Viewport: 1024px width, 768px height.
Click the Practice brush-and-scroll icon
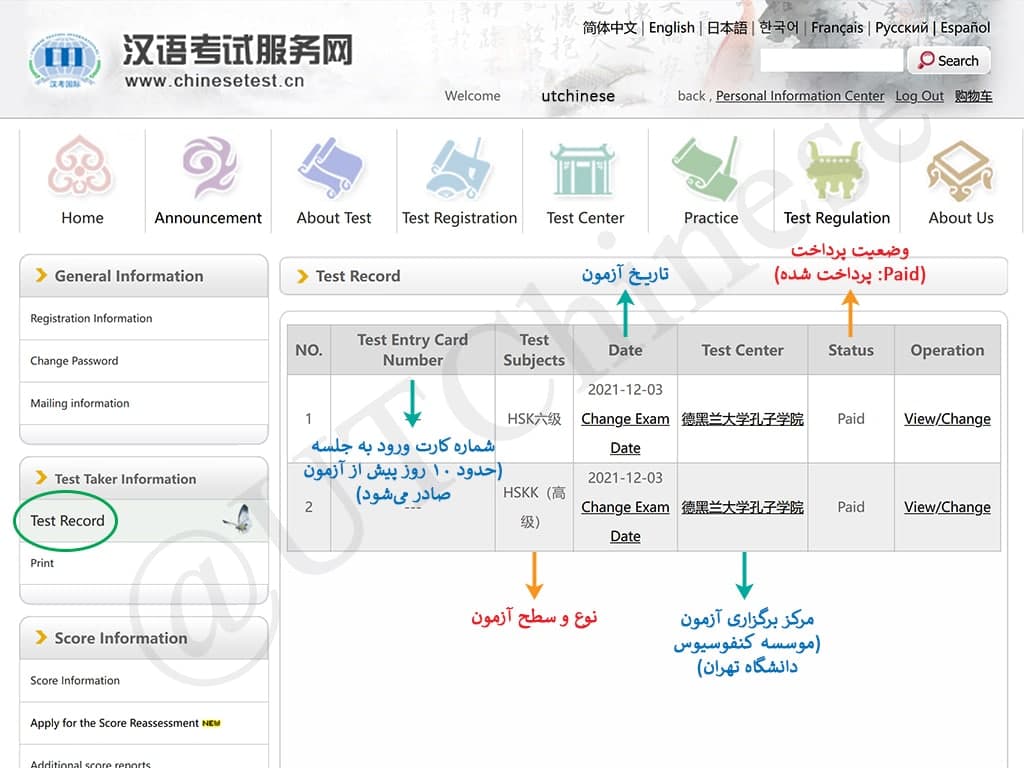coord(707,168)
